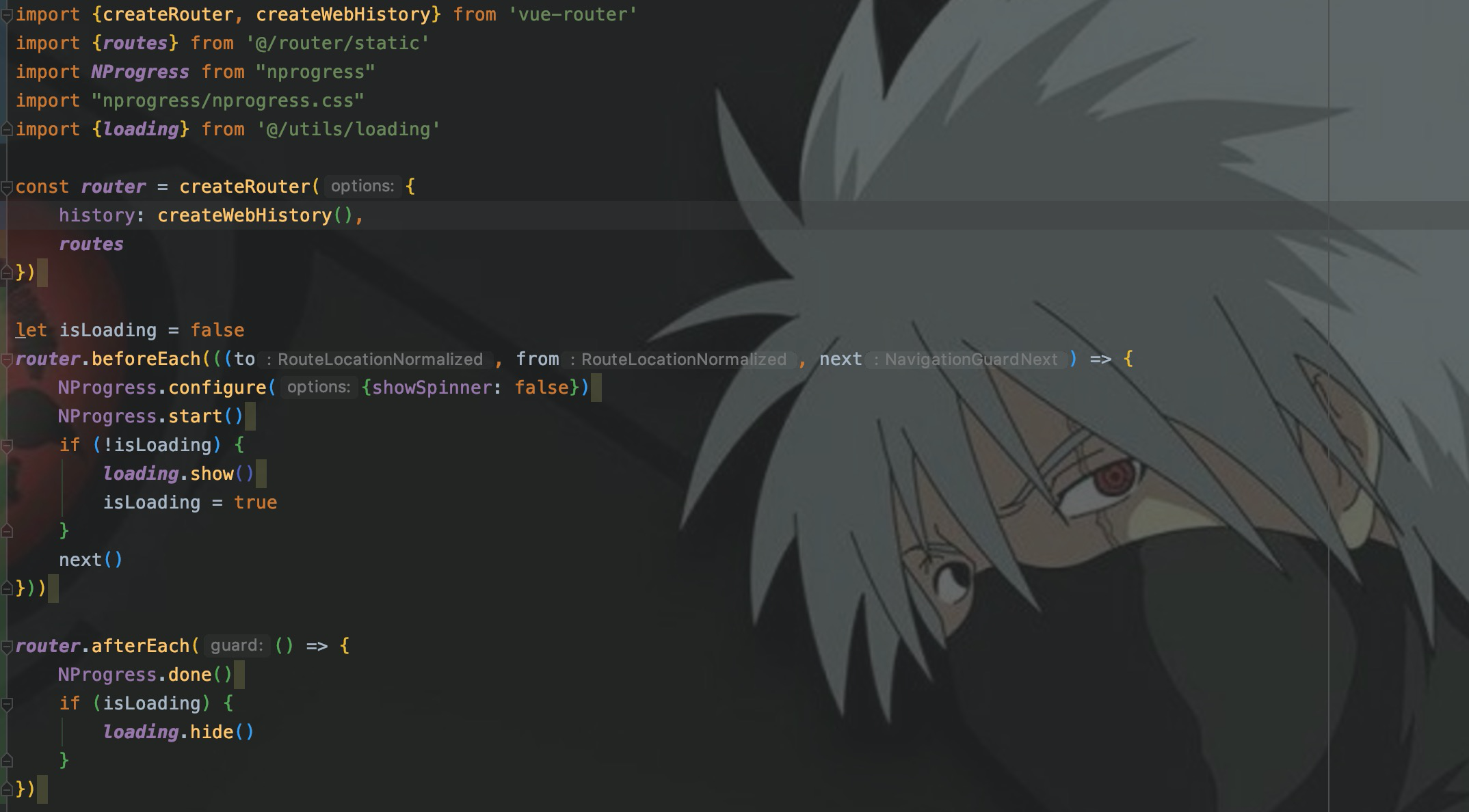Fold the if (isLoading) block
This screenshot has height=812, width=1469.
7,704
